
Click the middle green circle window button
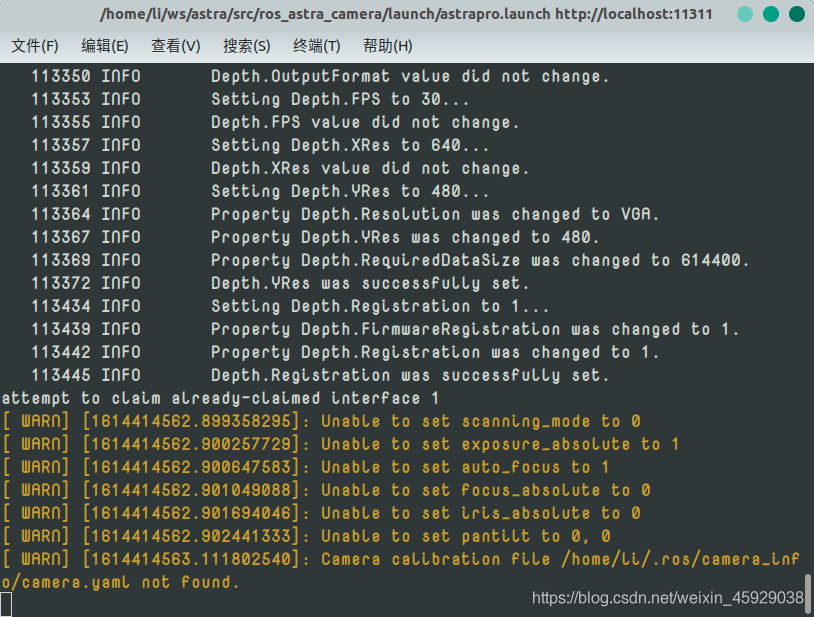(x=771, y=14)
